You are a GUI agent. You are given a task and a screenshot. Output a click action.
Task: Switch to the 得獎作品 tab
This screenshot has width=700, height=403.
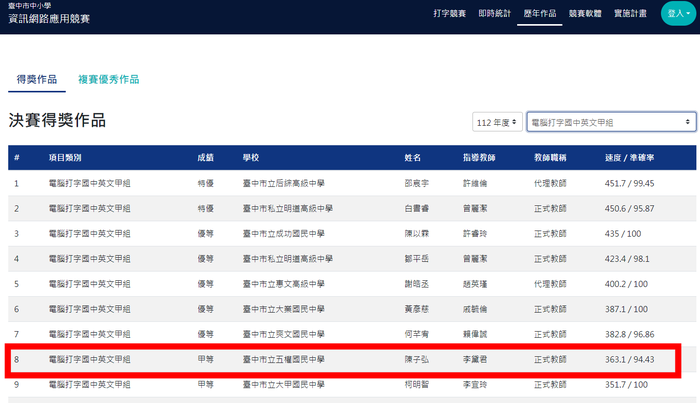pyautogui.click(x=37, y=79)
